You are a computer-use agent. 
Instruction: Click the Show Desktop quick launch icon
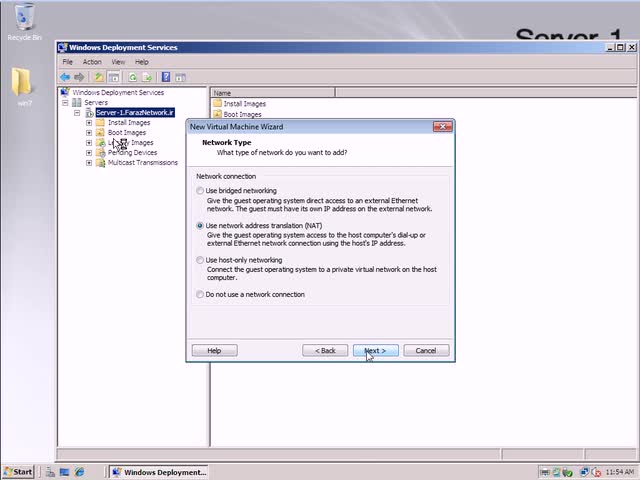pyautogui.click(x=64, y=472)
